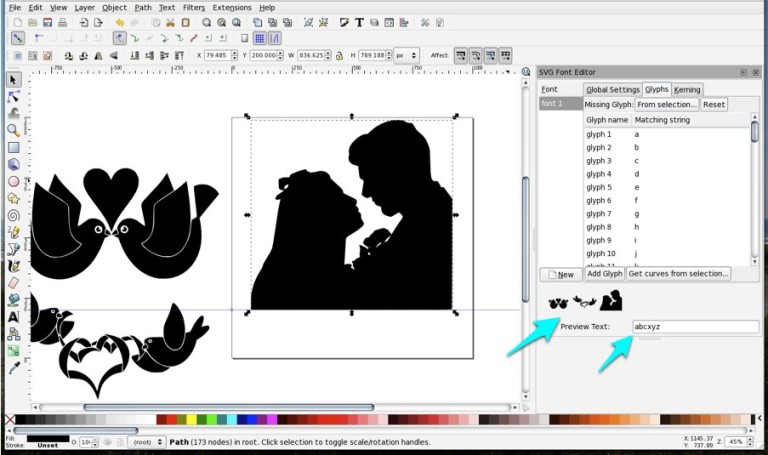Click the Undo yellow arrow icon
The image size is (768, 455).
click(120, 23)
